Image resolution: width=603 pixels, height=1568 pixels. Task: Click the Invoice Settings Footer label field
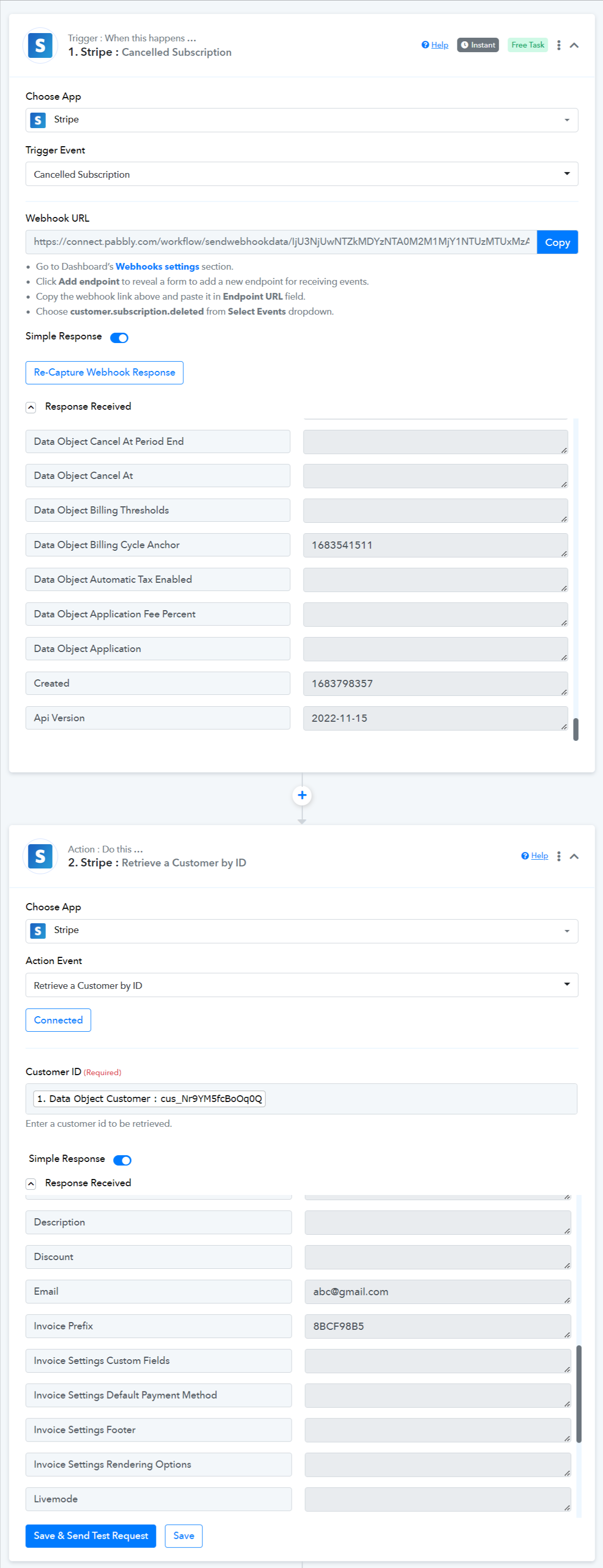(158, 1430)
